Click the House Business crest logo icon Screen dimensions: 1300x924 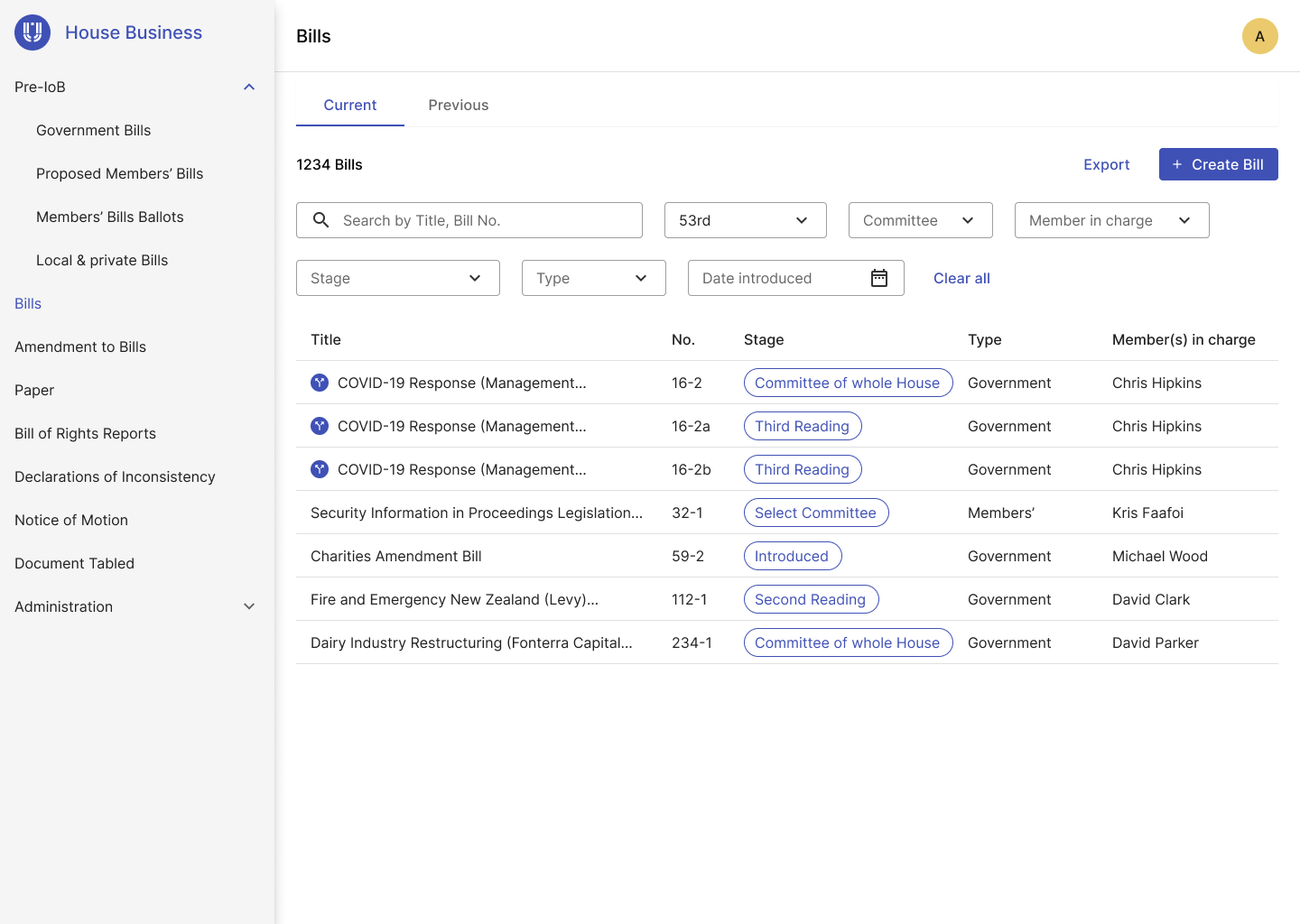point(32,32)
